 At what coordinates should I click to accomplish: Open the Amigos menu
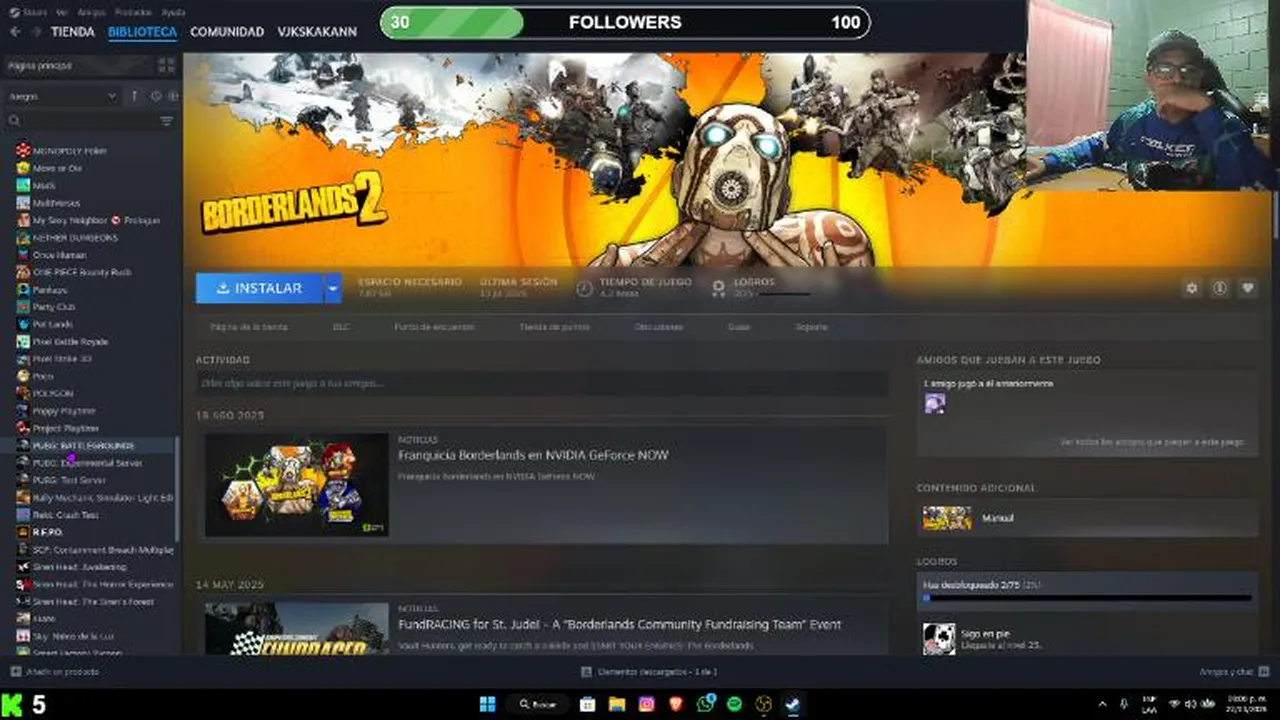point(91,12)
